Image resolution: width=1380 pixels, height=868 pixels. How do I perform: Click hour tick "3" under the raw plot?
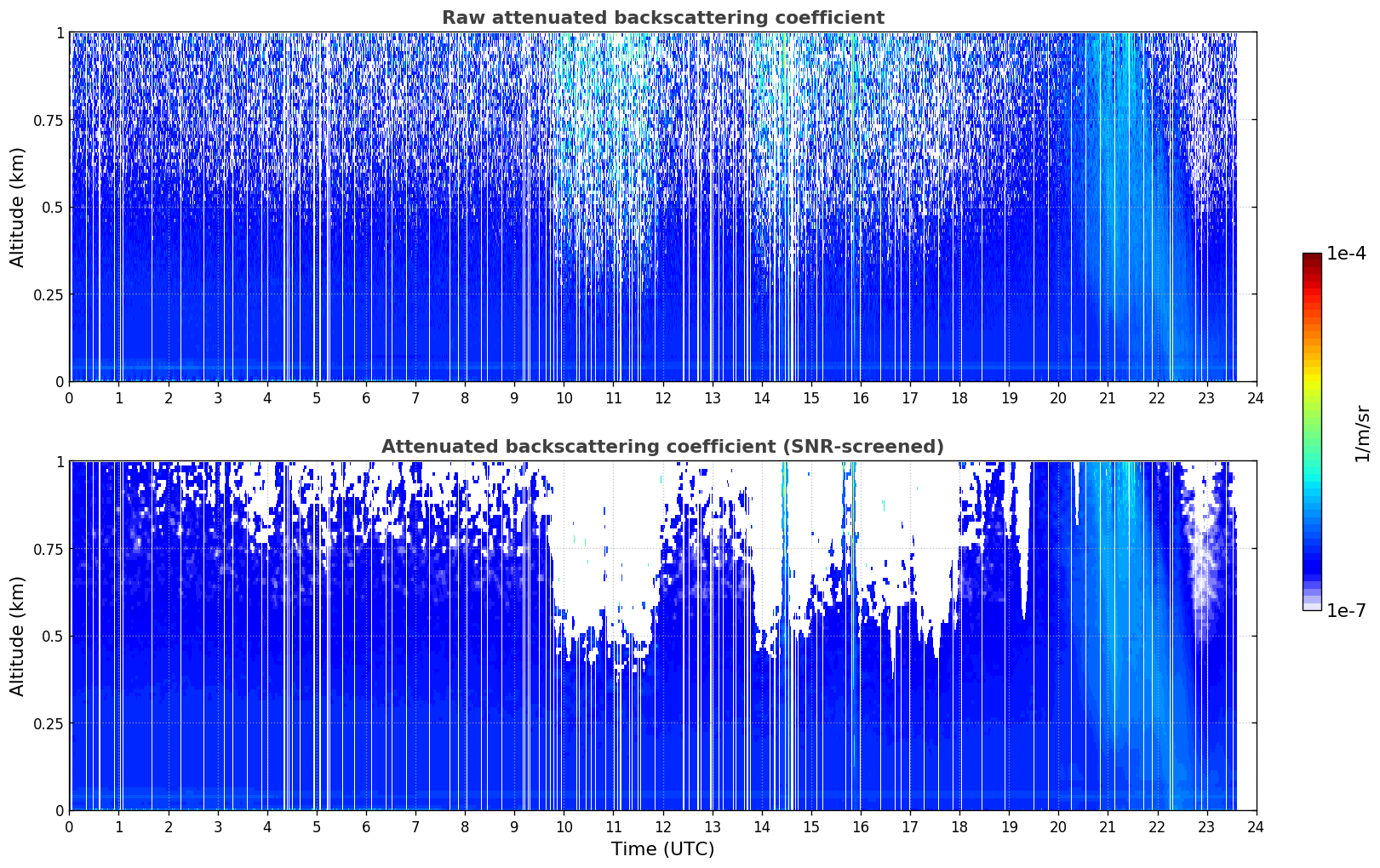218,397
